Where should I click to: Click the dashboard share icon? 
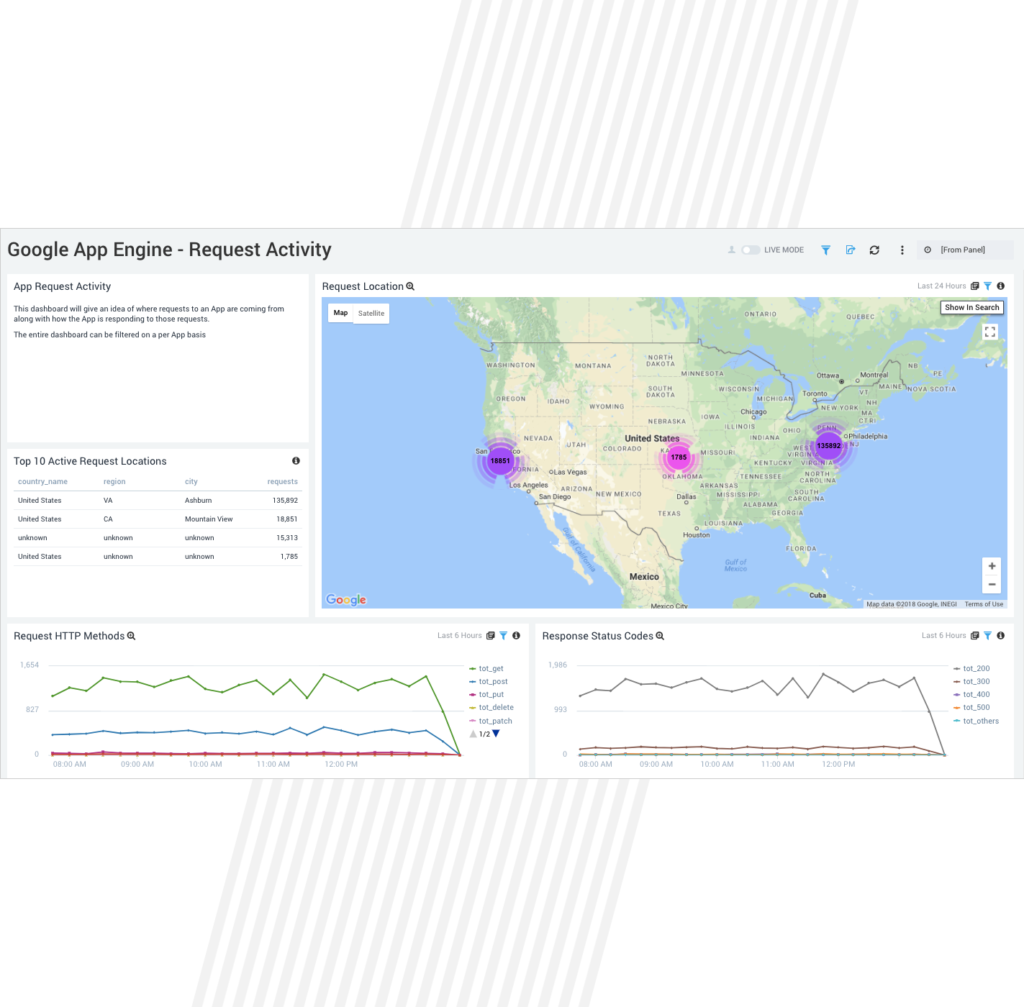(x=850, y=250)
